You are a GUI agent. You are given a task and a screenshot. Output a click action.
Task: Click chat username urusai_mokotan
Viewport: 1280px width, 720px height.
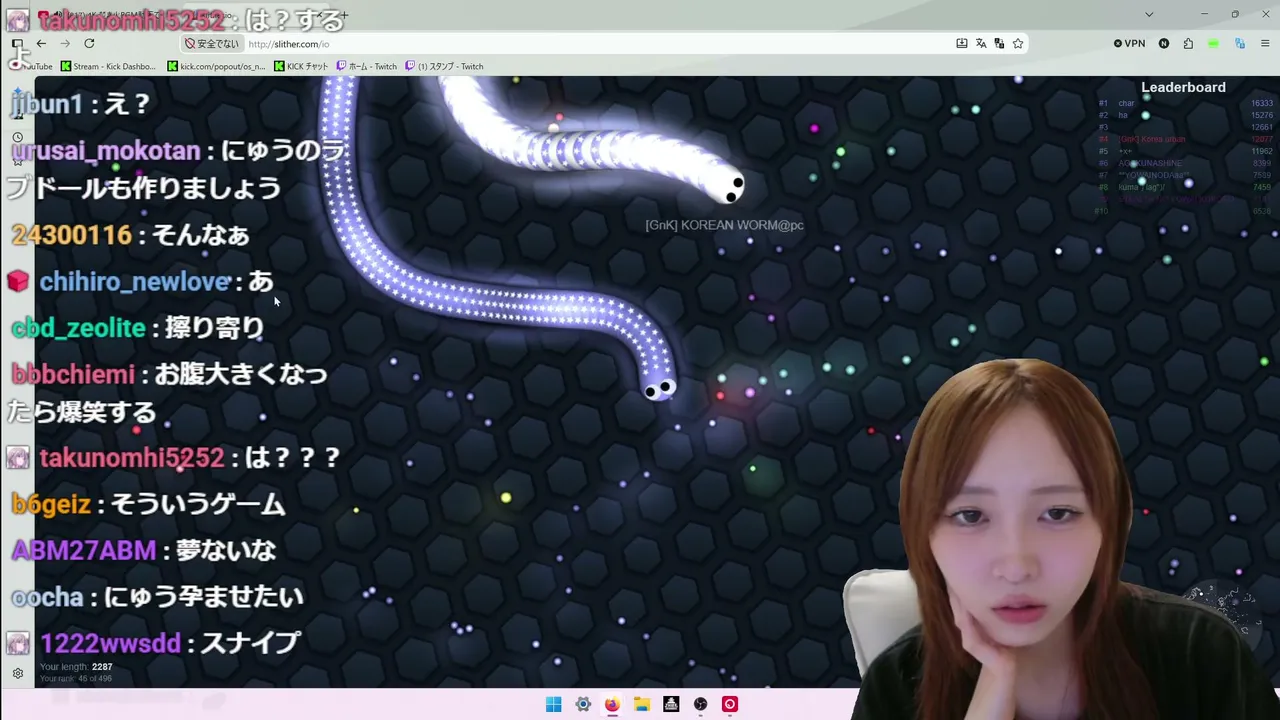pyautogui.click(x=104, y=151)
